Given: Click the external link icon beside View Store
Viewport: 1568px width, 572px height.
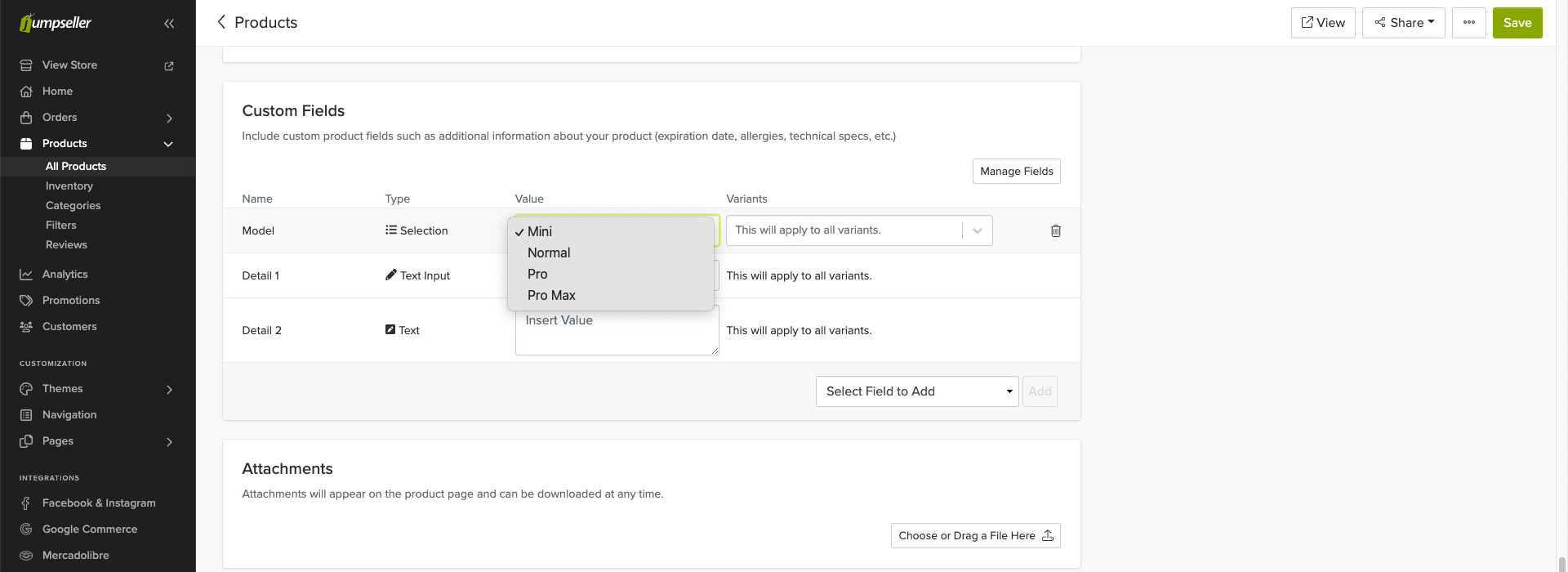Looking at the screenshot, I should 169,66.
